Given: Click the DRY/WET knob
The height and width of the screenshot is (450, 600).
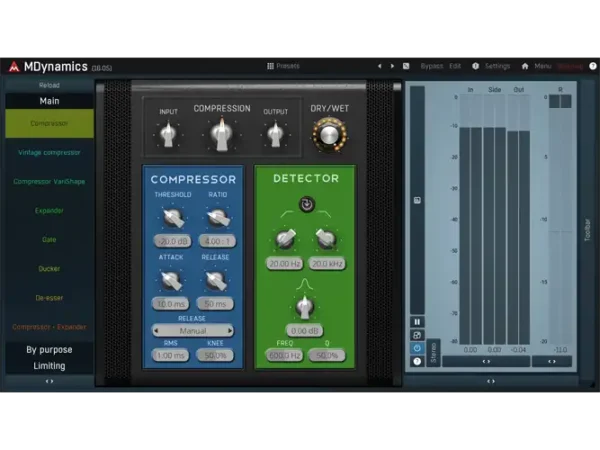Looking at the screenshot, I should coord(329,135).
